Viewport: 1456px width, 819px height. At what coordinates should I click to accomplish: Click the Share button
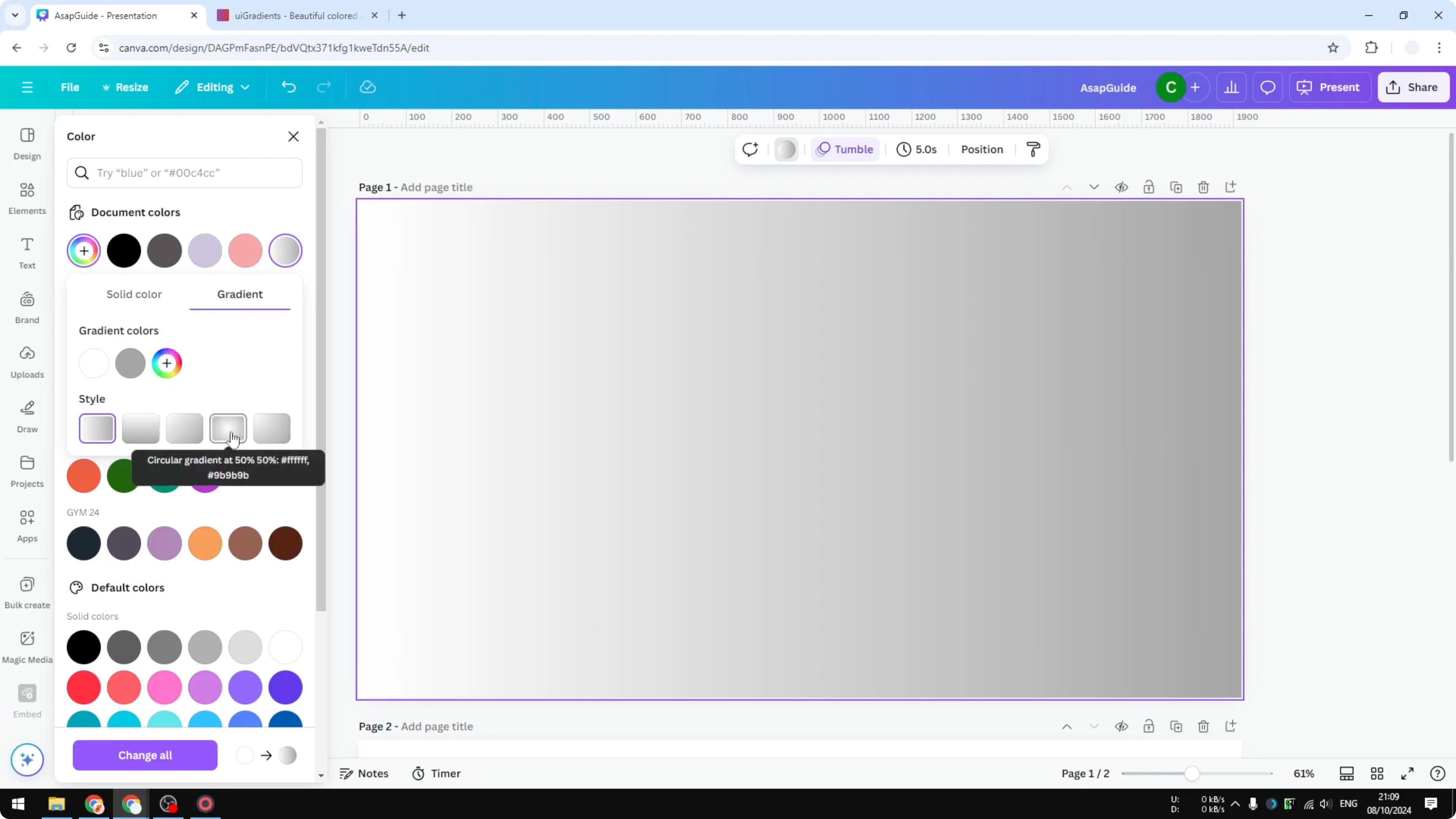pos(1414,87)
